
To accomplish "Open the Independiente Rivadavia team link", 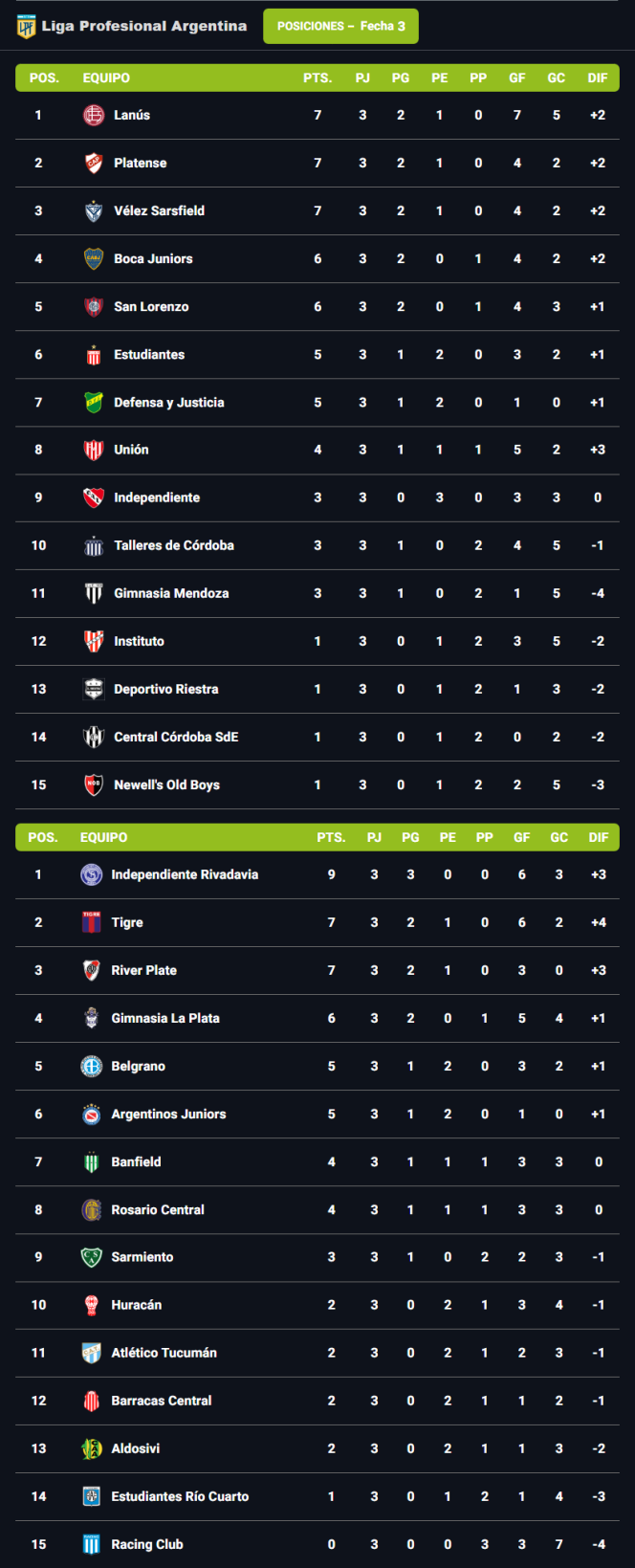I will (185, 874).
